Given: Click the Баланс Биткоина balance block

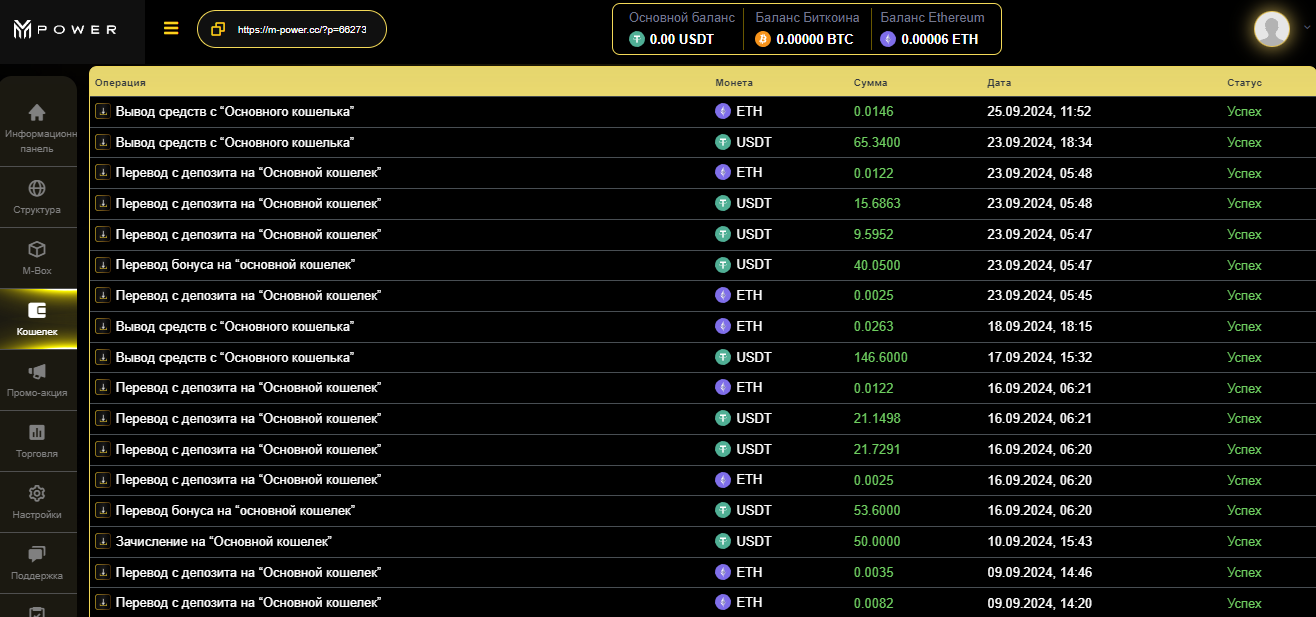Looking at the screenshot, I should tap(806, 29).
